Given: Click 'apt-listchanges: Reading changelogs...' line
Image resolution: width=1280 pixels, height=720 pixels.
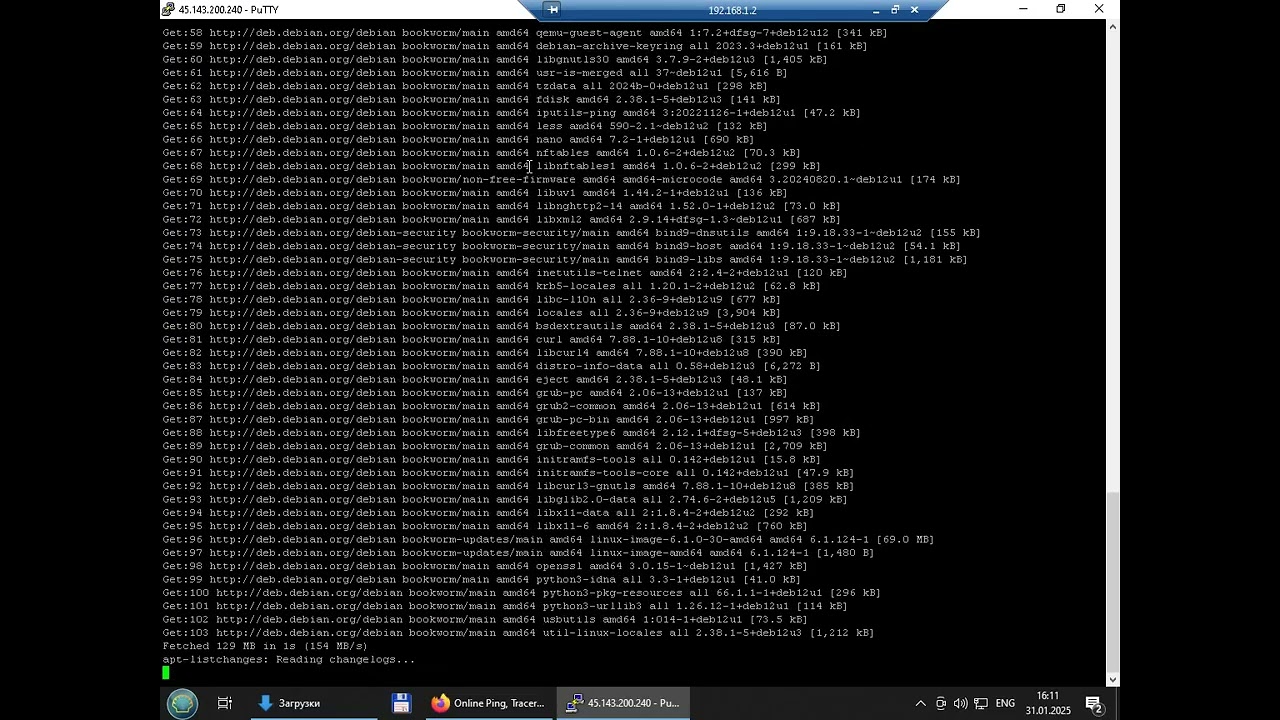Looking at the screenshot, I should pos(289,660).
